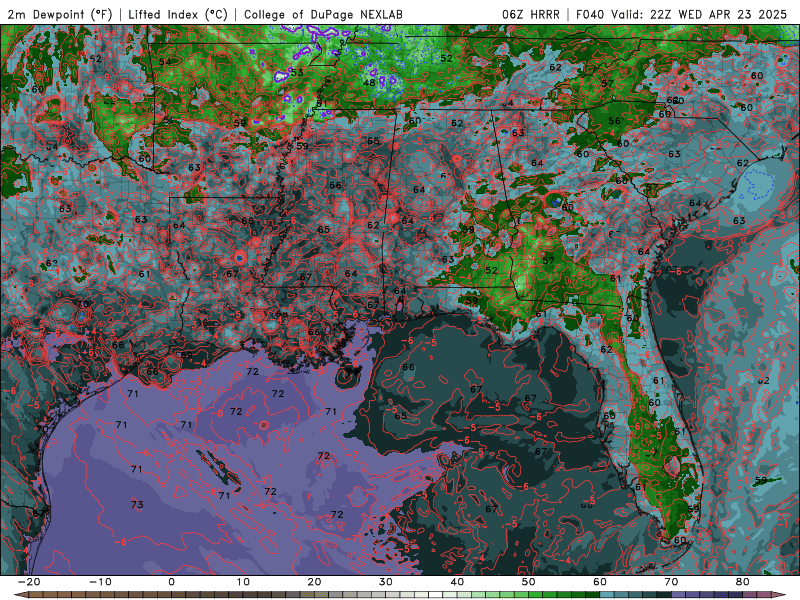The image size is (800, 600).
Task: Click the 10 label on the color scale
Action: (x=243, y=582)
